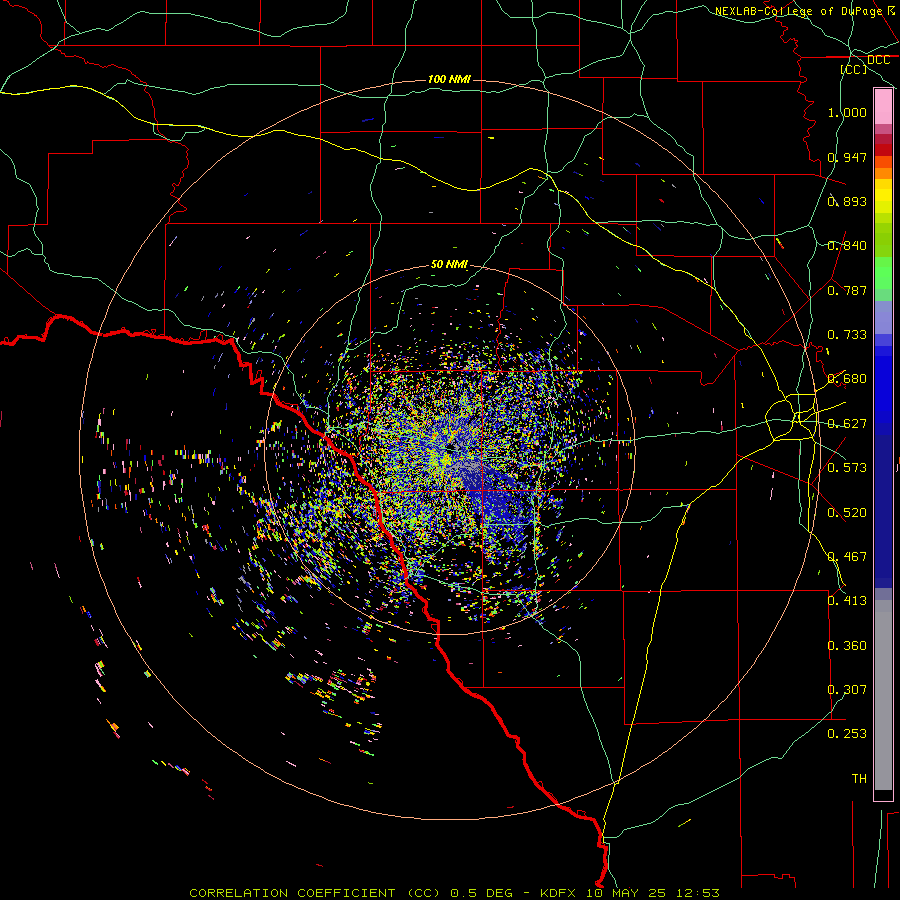The image size is (900, 900).
Task: Click the 0.893 legend value
Action: click(x=847, y=201)
